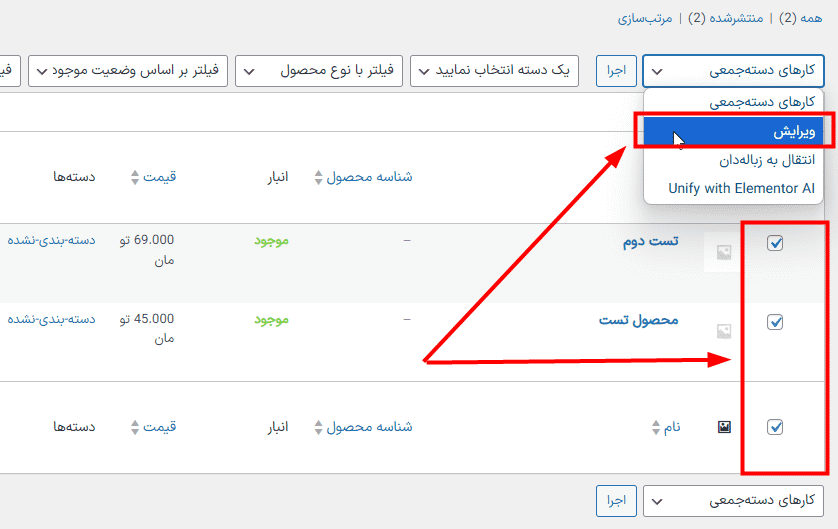This screenshot has width=838, height=529.
Task: Choose Unify with Elementor AI option
Action: [x=733, y=189]
